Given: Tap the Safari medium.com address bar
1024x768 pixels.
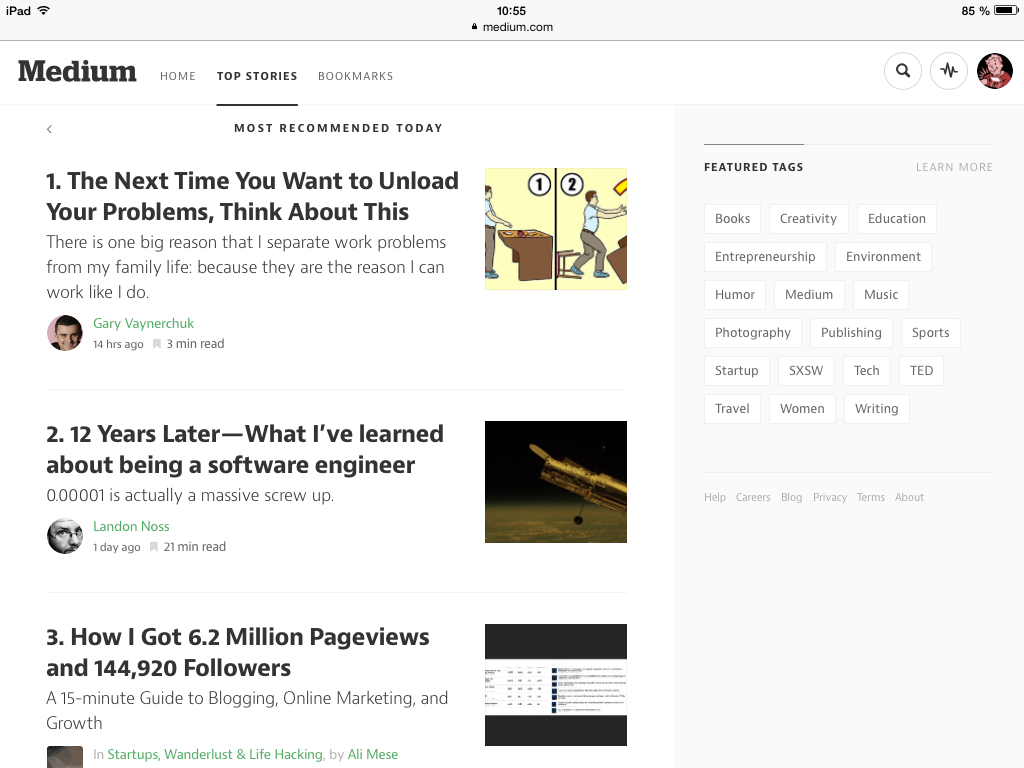Looking at the screenshot, I should (512, 27).
